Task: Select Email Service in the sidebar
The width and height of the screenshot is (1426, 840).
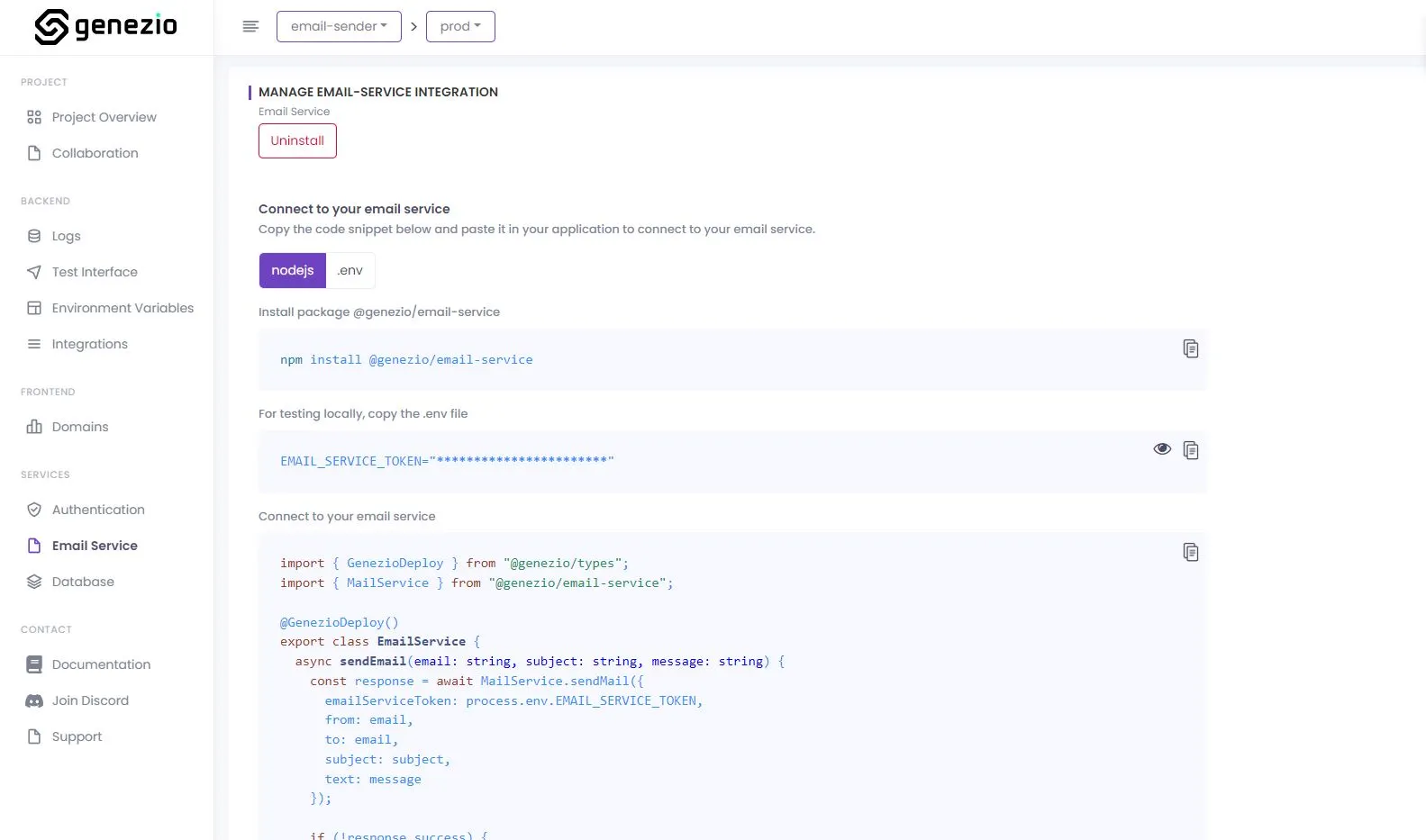Action: coord(95,546)
